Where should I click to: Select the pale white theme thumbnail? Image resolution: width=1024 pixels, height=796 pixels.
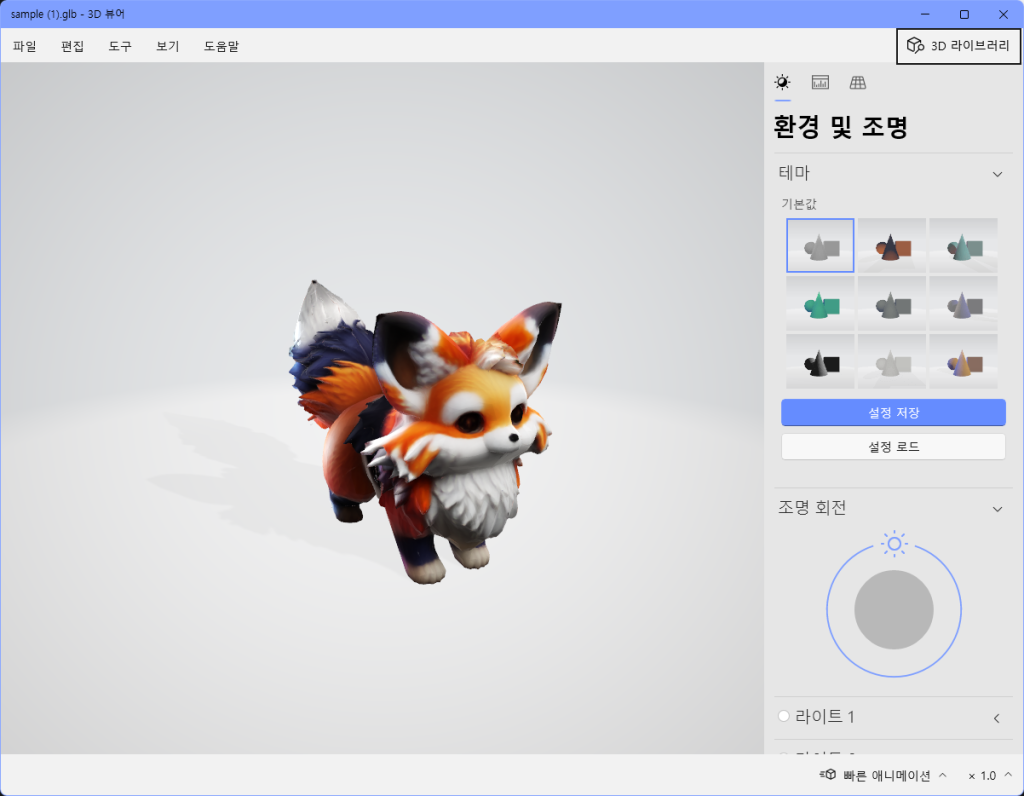[x=891, y=362]
